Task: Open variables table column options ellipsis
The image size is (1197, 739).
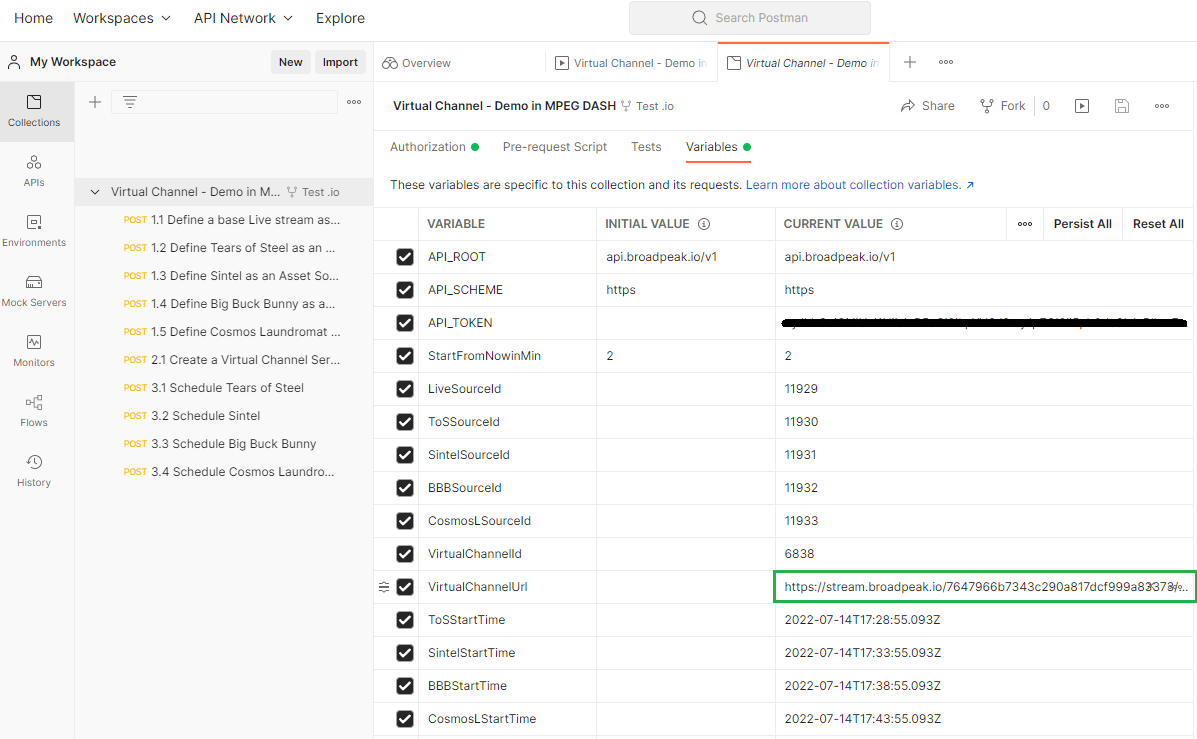Action: click(x=1025, y=224)
